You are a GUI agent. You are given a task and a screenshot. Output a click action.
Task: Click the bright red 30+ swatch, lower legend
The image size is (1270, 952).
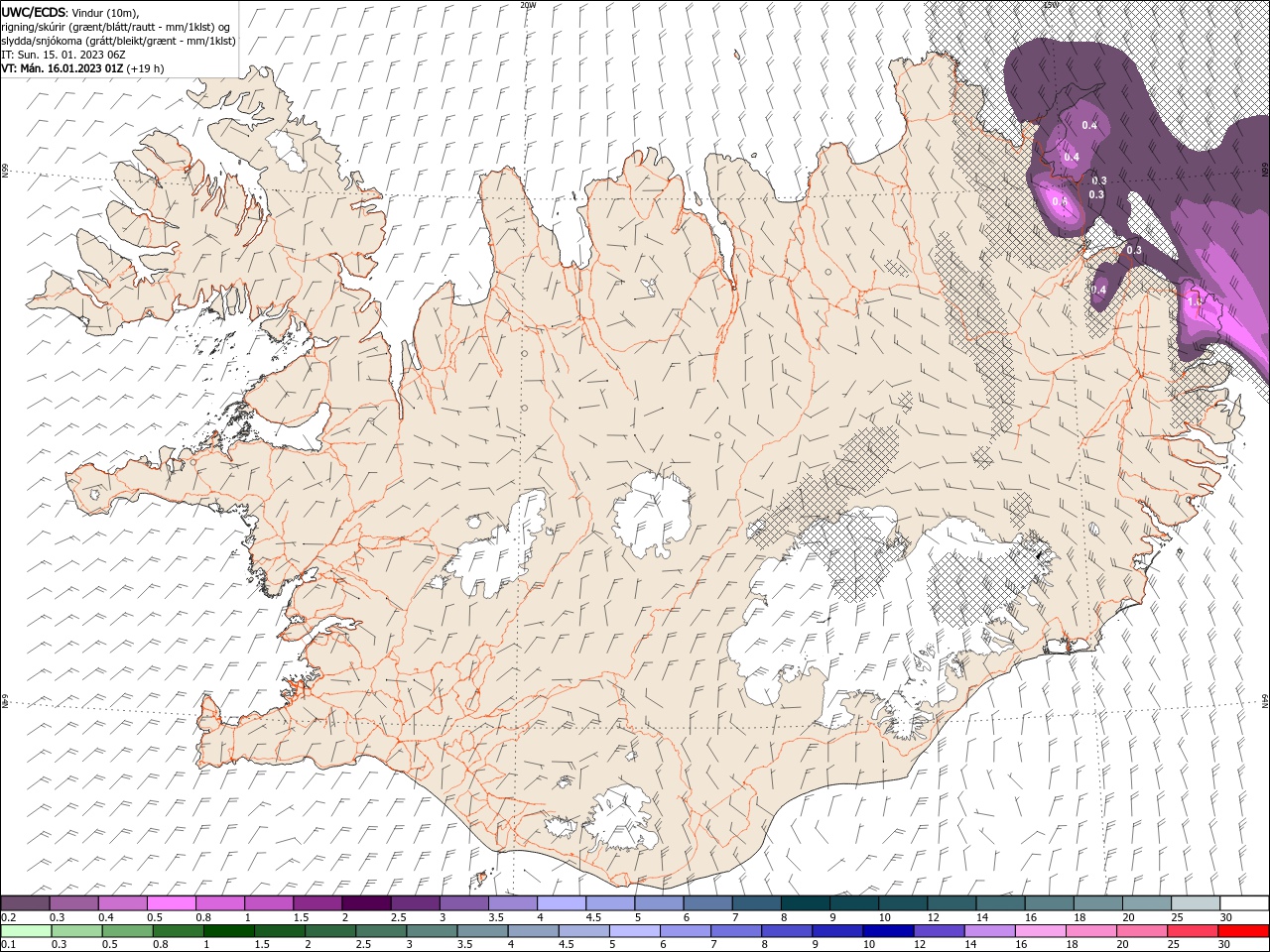click(1243, 931)
